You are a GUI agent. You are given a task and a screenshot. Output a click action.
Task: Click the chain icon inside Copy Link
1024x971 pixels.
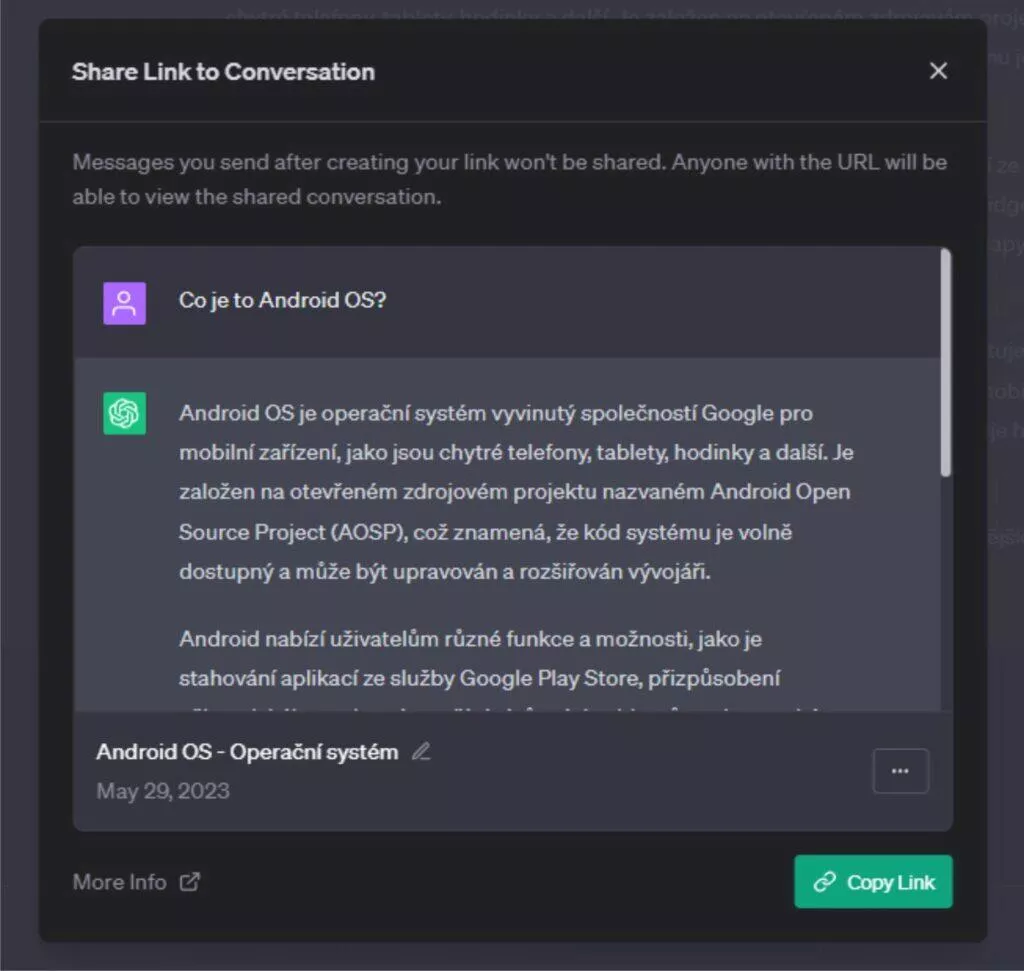coord(825,882)
